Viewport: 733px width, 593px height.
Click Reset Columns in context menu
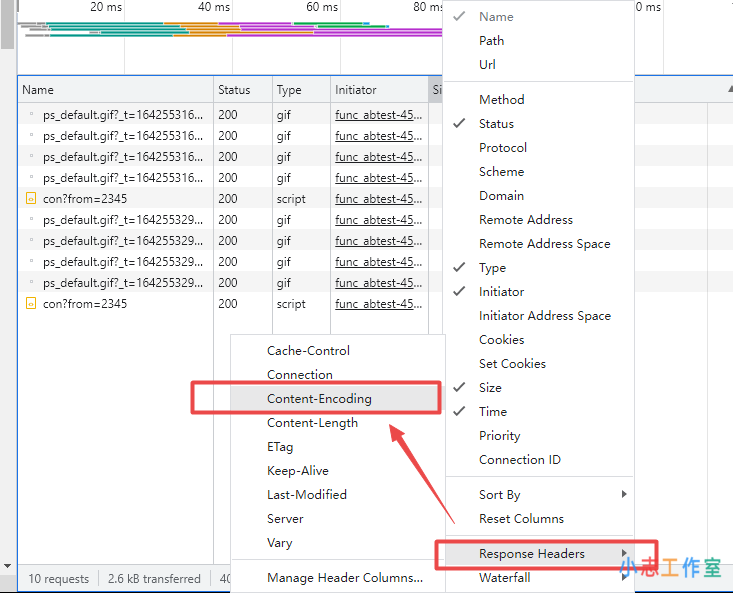click(x=521, y=519)
